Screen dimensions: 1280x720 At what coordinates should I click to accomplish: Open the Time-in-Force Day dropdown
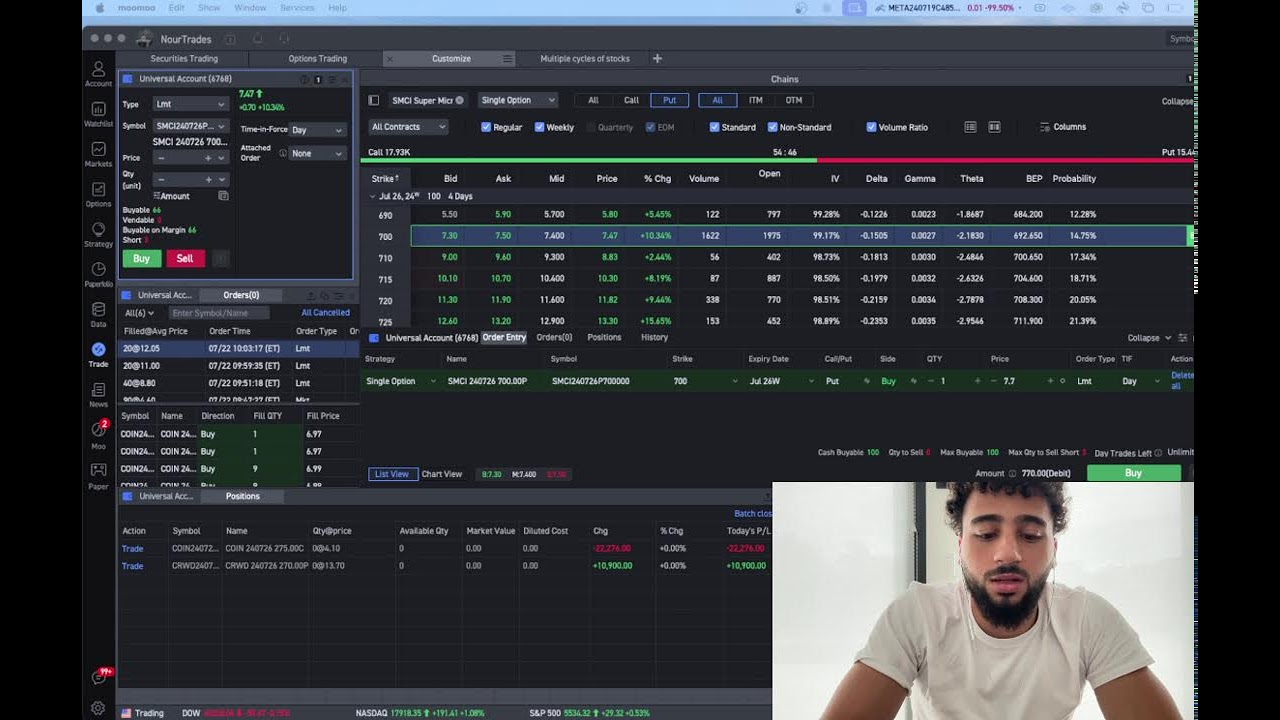tap(318, 130)
